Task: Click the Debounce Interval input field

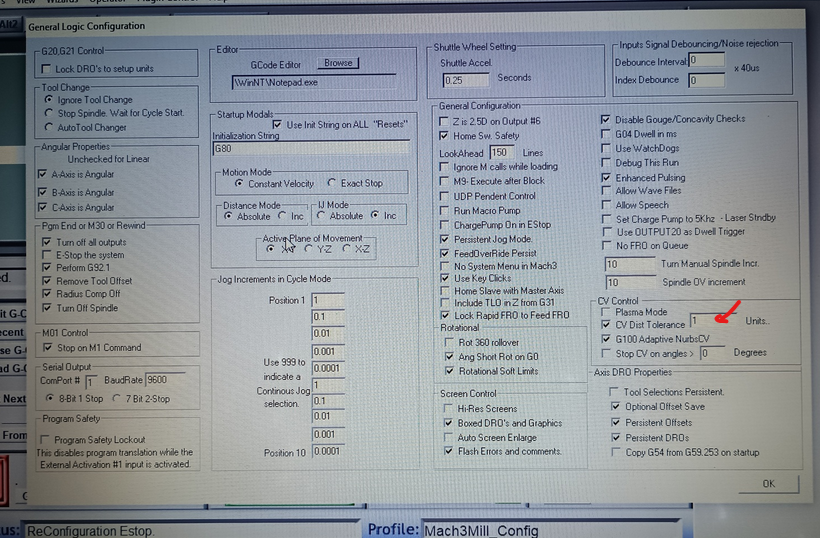Action: click(x=707, y=60)
